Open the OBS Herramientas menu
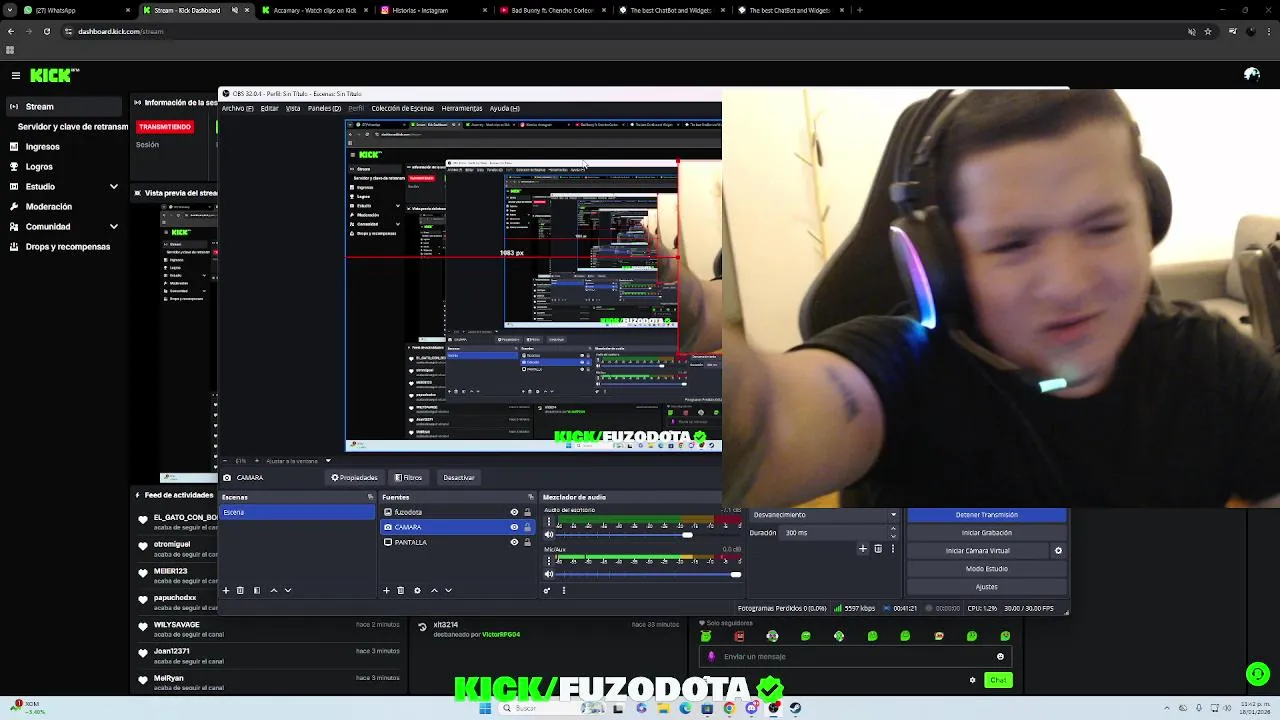 pyautogui.click(x=462, y=108)
